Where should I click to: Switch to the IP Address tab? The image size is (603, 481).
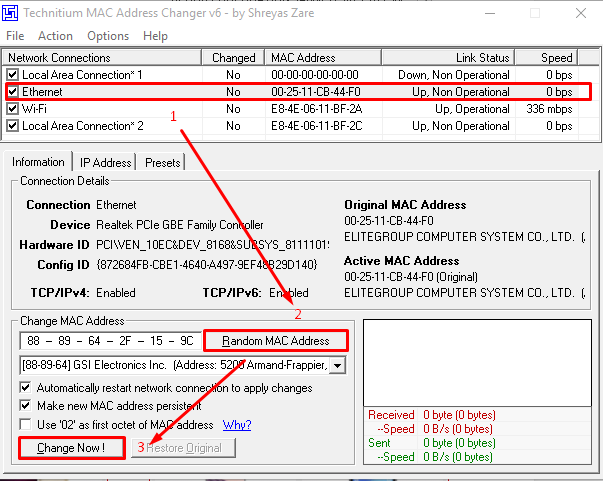point(105,163)
